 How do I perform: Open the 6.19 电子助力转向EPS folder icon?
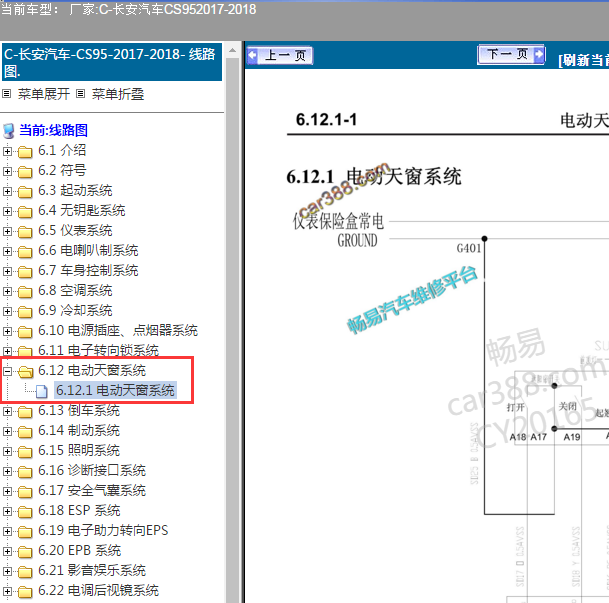coord(25,532)
